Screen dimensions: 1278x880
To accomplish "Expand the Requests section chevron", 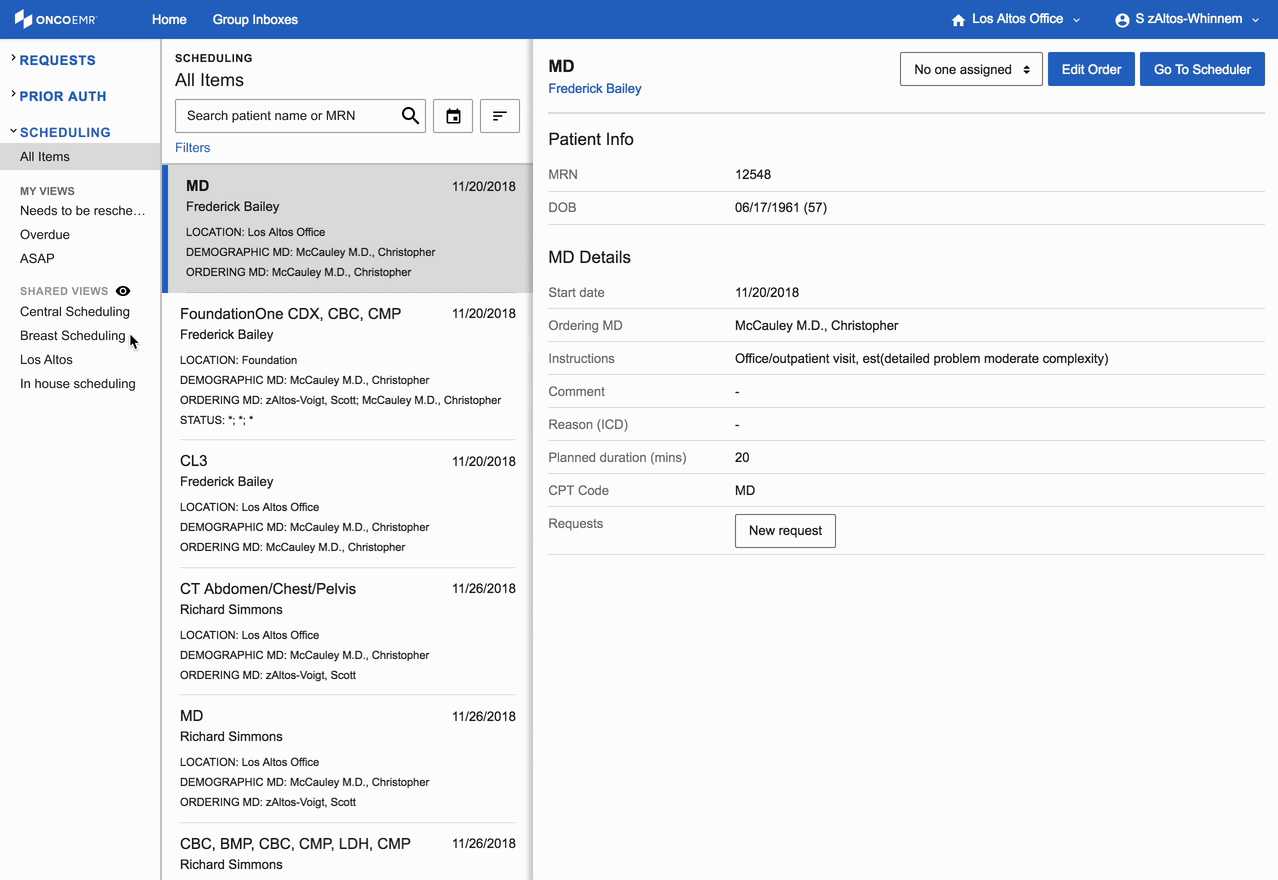I will pyautogui.click(x=13, y=59).
